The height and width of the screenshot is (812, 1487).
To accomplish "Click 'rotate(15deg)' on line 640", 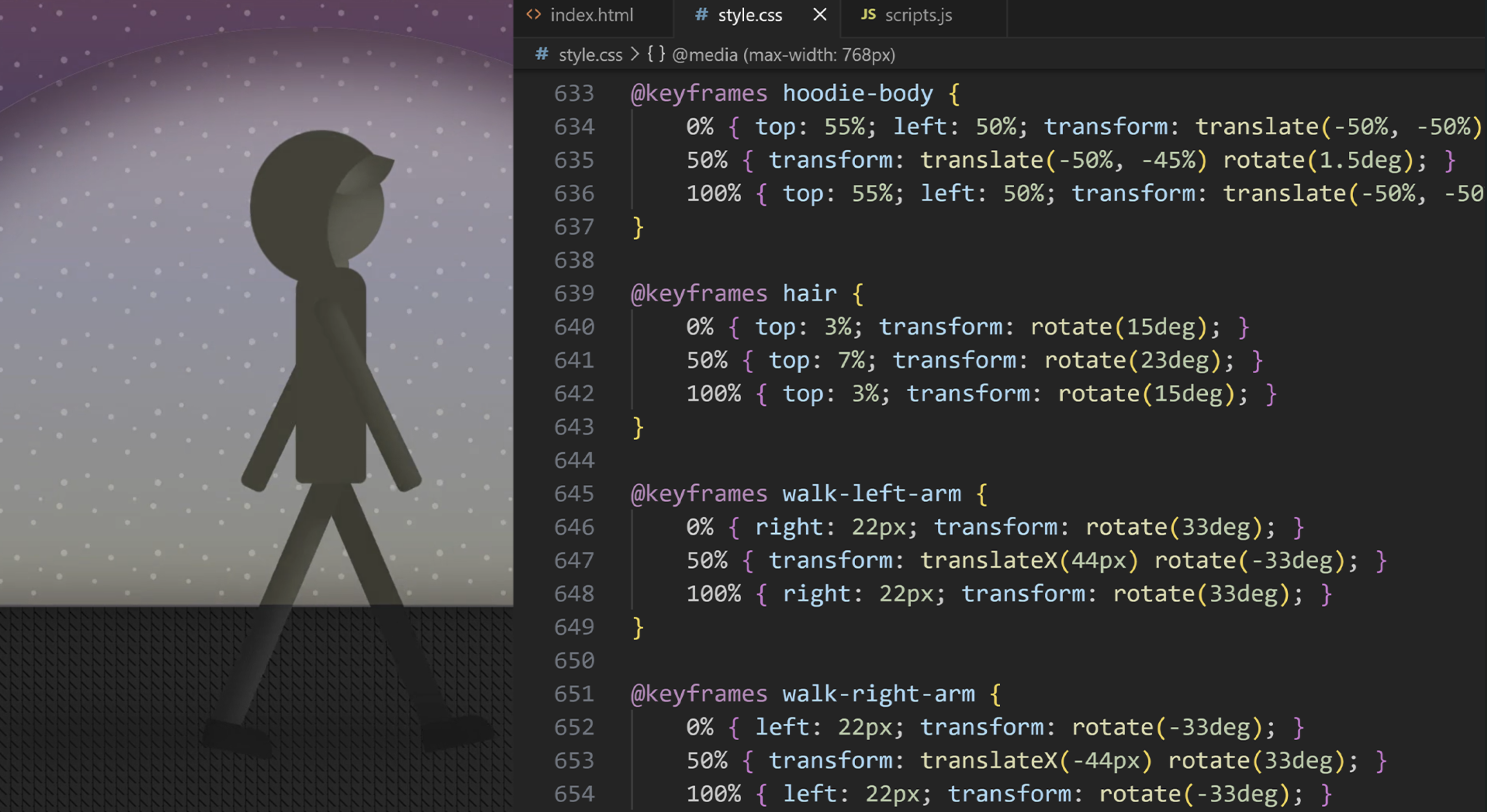I will click(x=1119, y=327).
